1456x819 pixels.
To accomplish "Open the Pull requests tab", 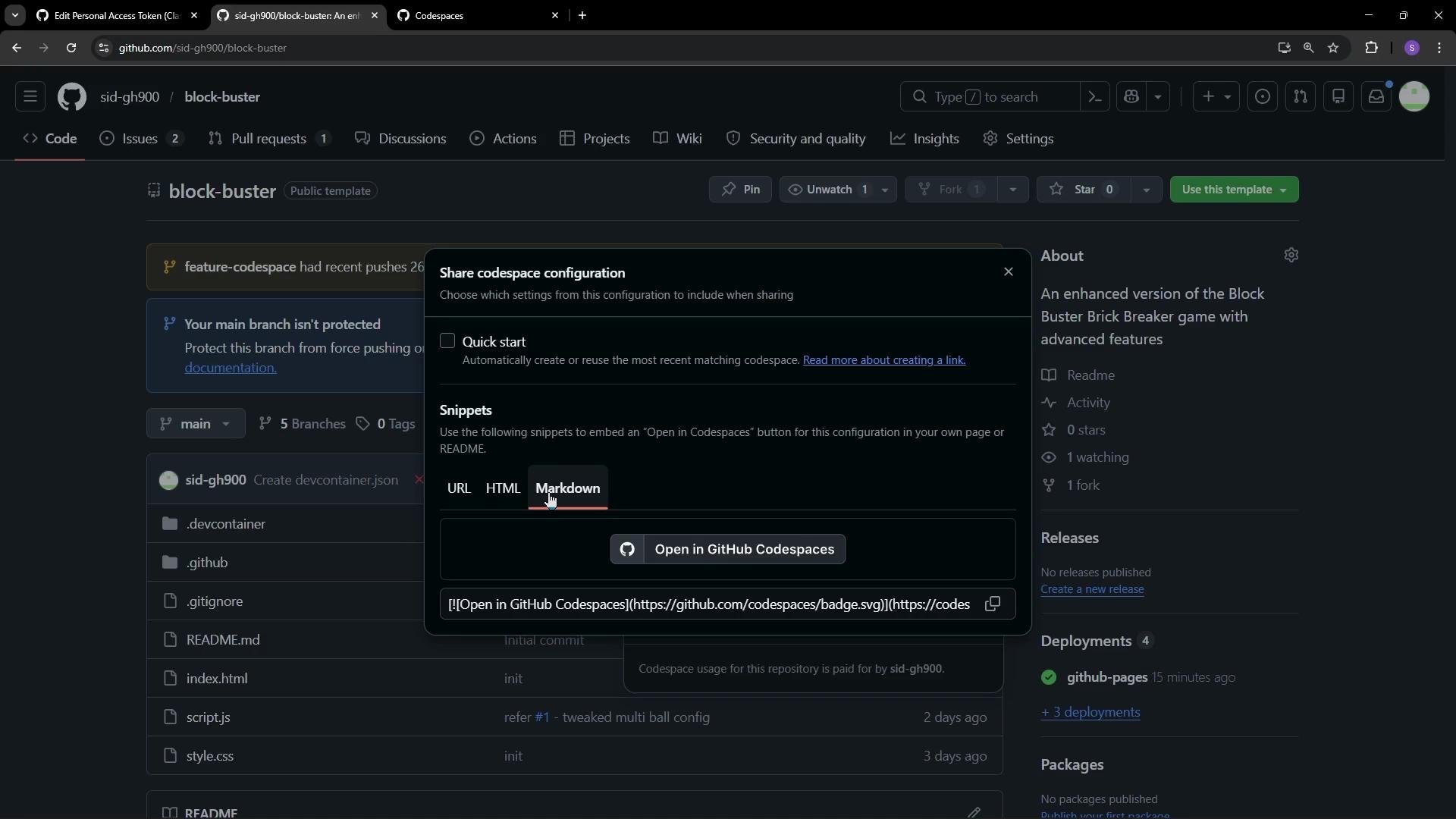I will [x=269, y=139].
